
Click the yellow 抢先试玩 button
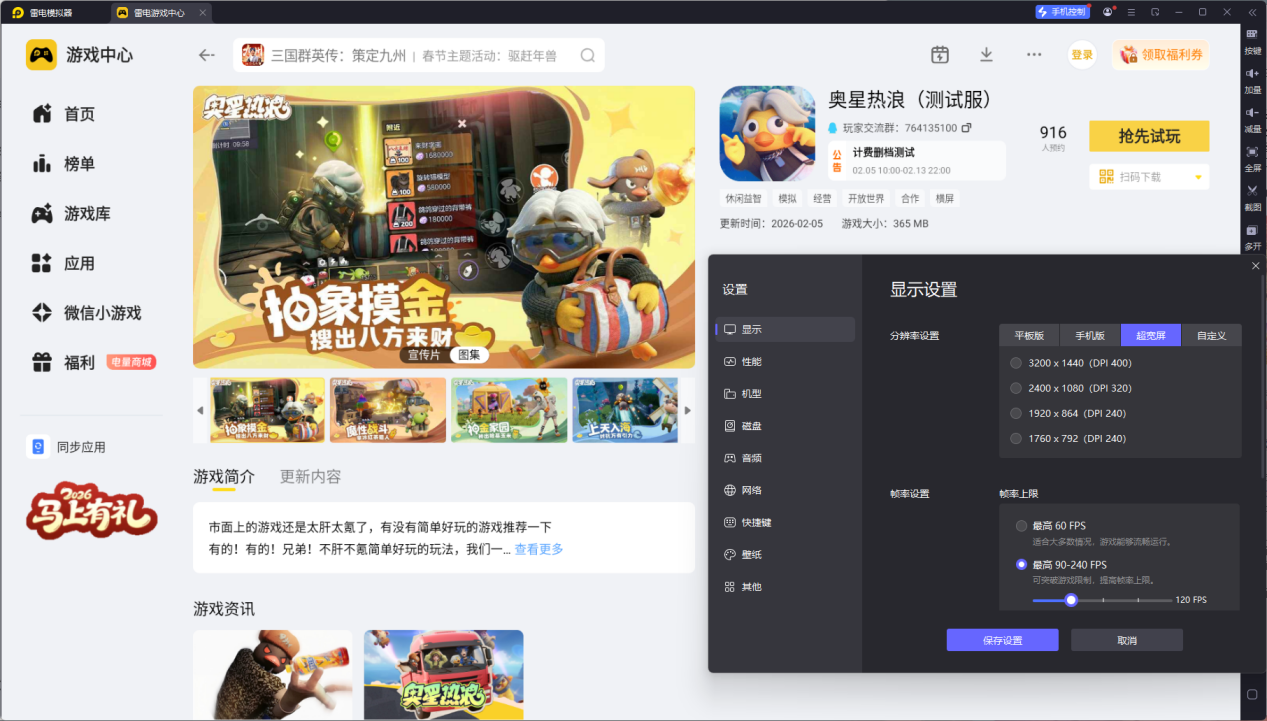point(1148,136)
